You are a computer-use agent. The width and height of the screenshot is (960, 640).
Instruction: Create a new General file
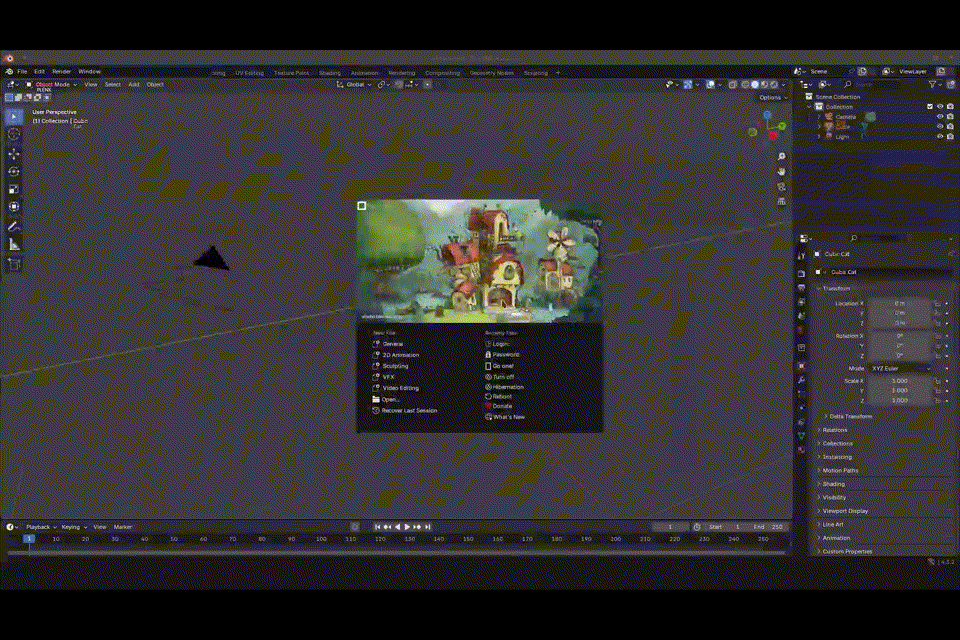pyautogui.click(x=388, y=344)
